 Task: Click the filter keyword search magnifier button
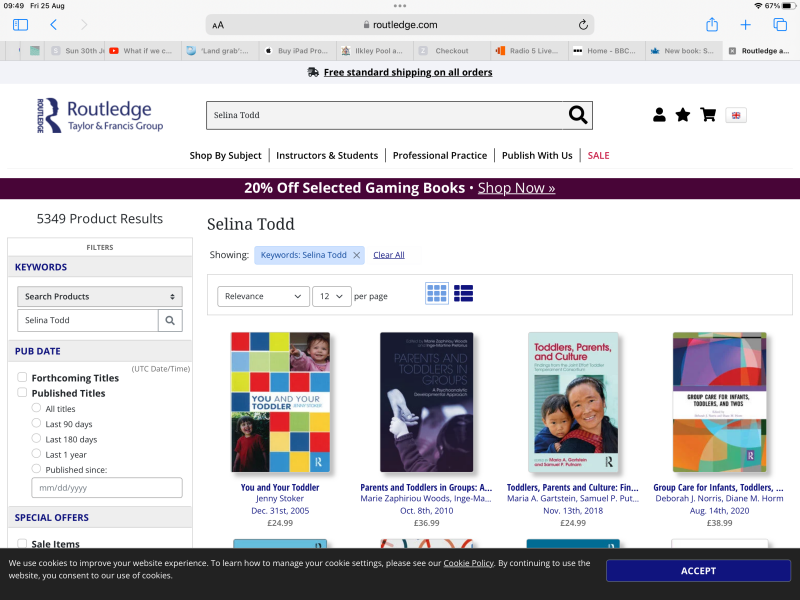click(x=170, y=320)
